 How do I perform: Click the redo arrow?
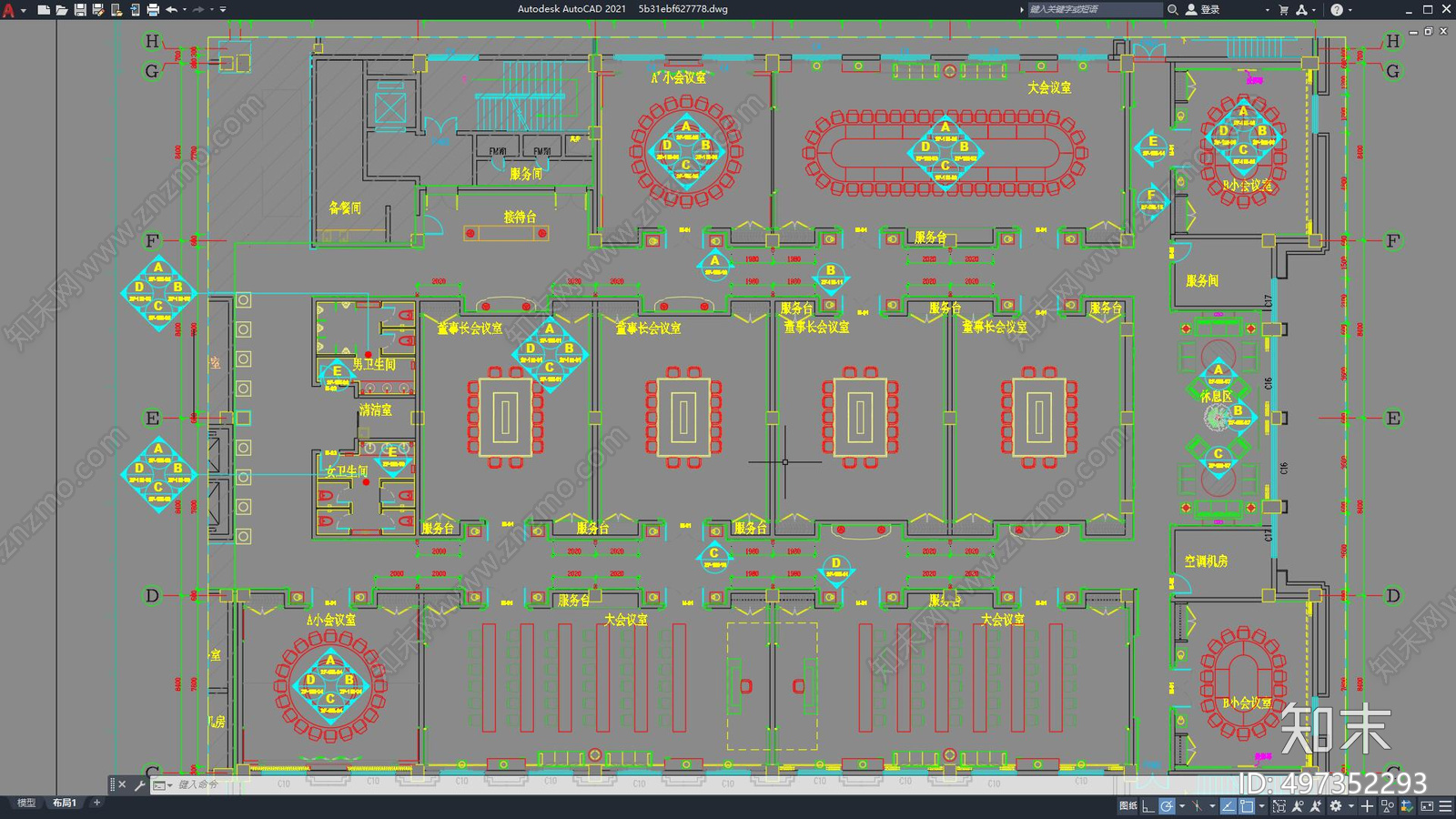(x=198, y=10)
